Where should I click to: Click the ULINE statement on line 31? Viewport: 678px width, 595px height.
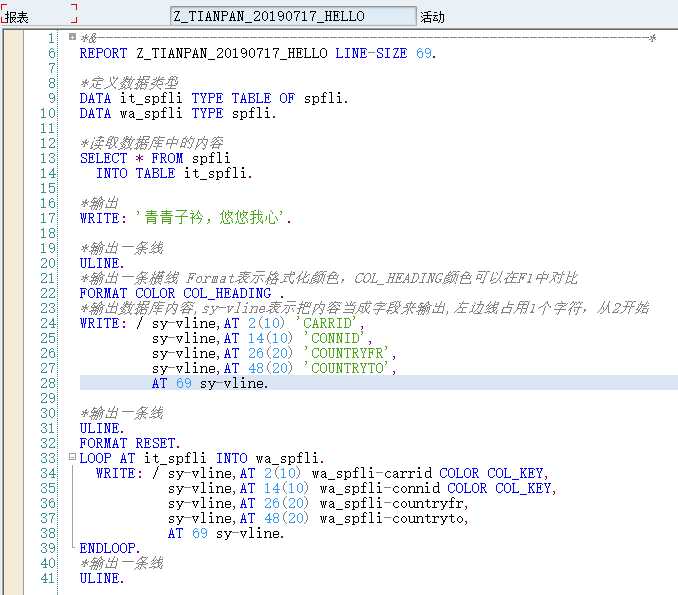point(102,429)
